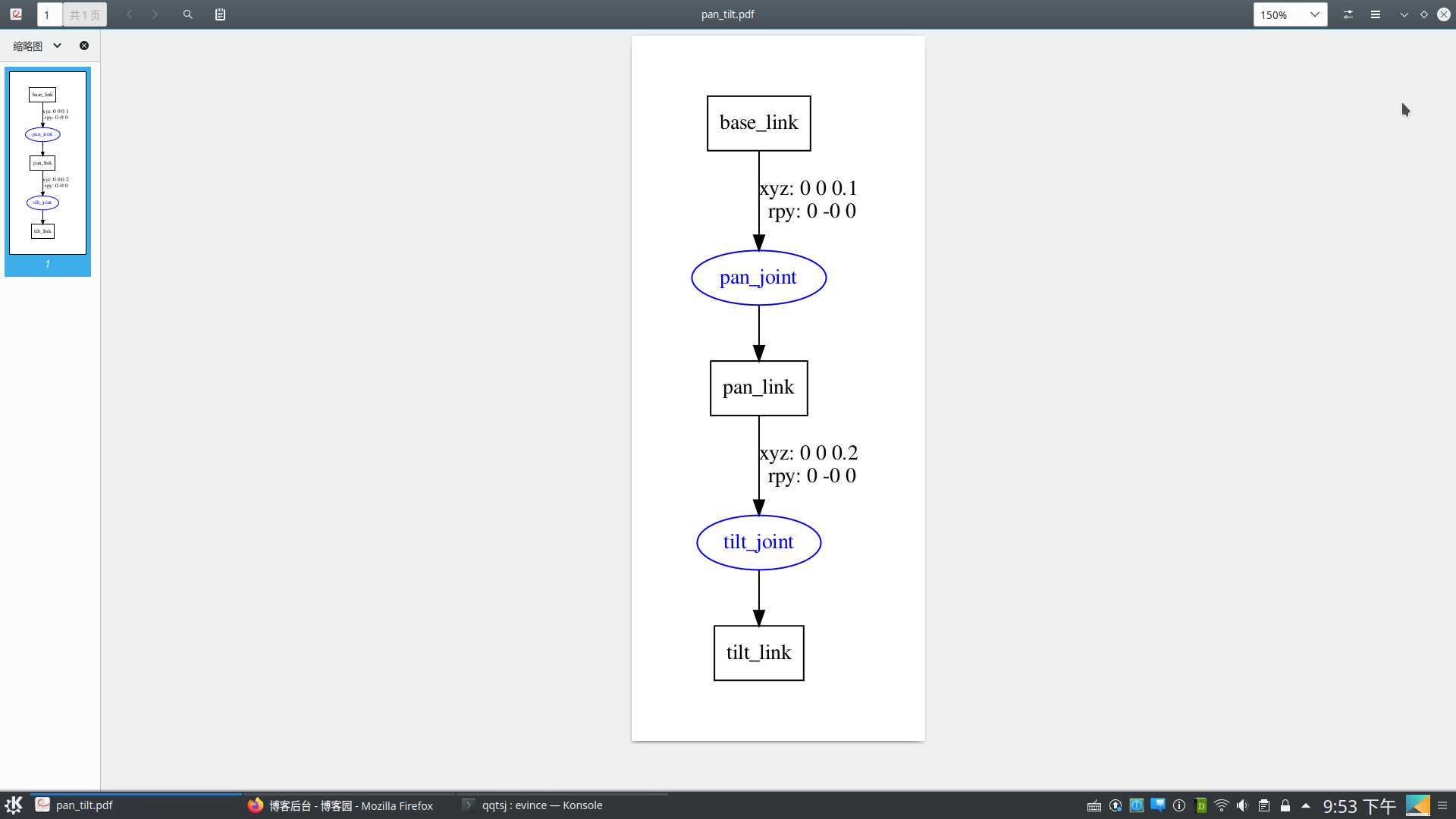Open the find/search tool
The width and height of the screenshot is (1456, 819).
click(188, 14)
